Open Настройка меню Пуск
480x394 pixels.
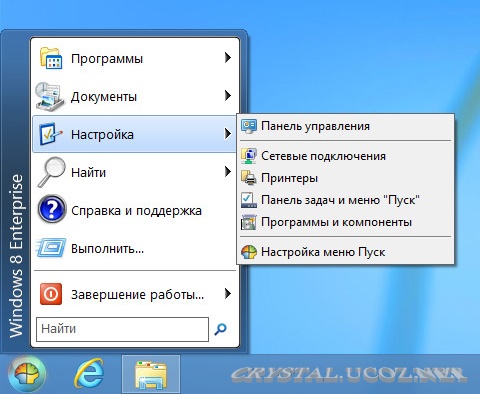345,252
